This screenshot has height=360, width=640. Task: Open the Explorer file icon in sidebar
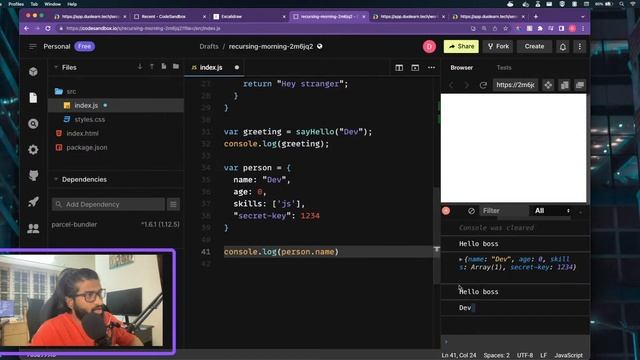33,98
